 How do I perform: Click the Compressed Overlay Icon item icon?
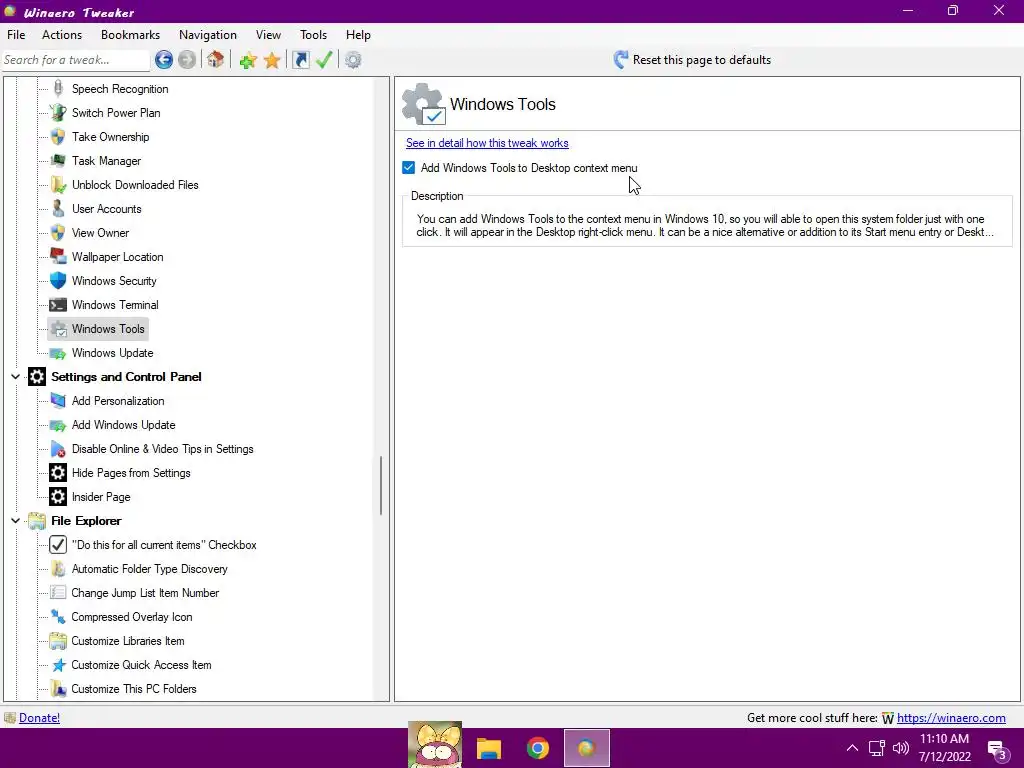tap(58, 617)
